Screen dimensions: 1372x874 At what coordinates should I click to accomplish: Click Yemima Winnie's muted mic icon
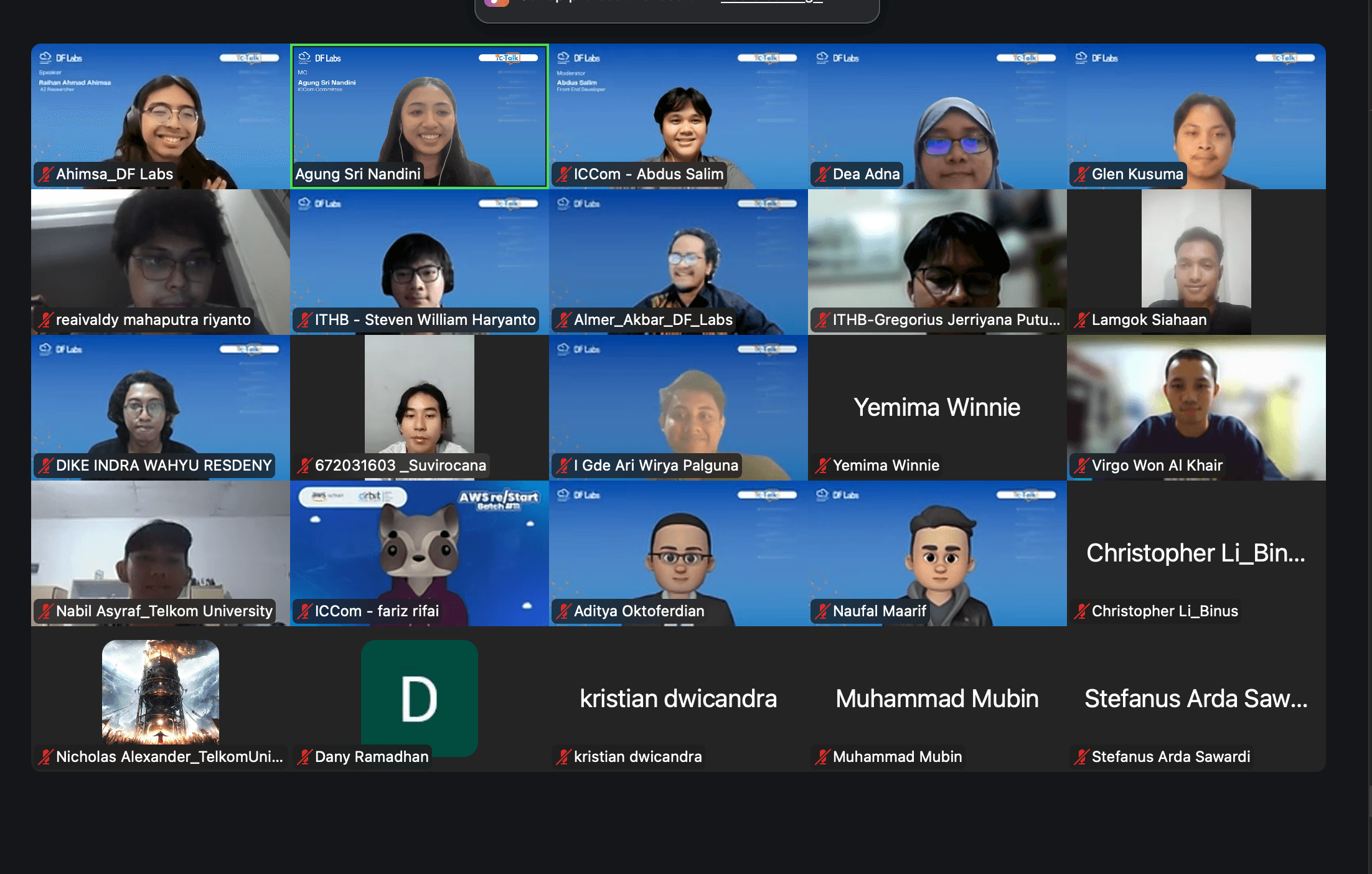tap(822, 466)
